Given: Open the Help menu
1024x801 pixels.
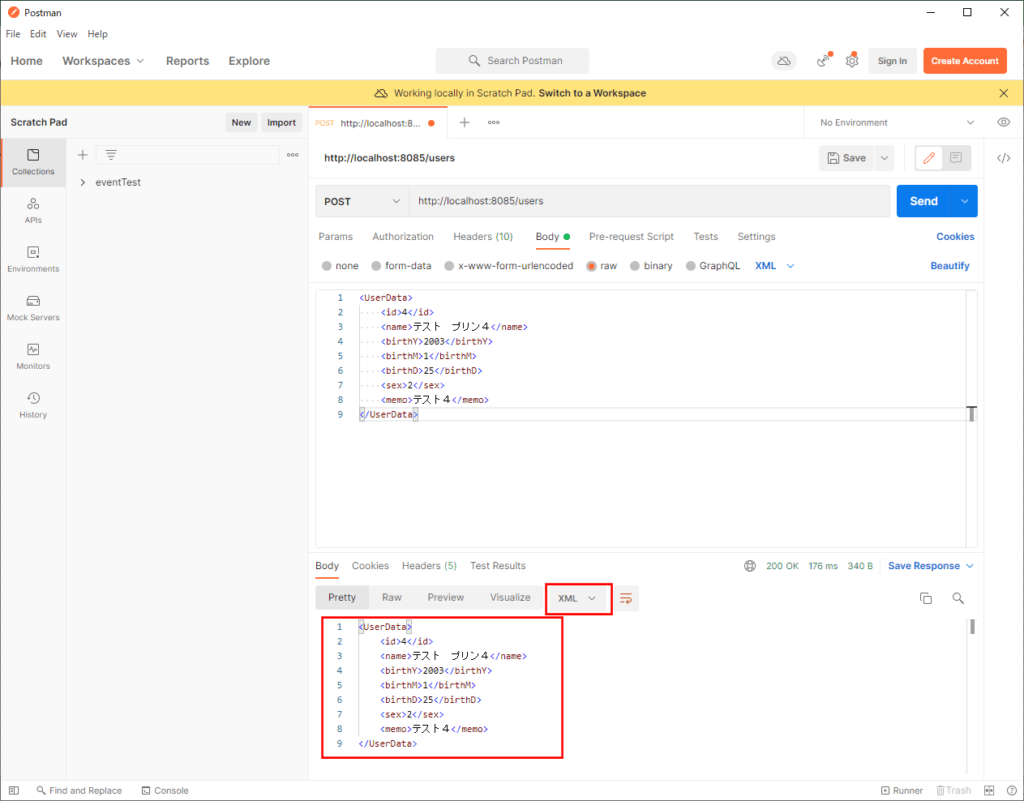Looking at the screenshot, I should (x=97, y=34).
